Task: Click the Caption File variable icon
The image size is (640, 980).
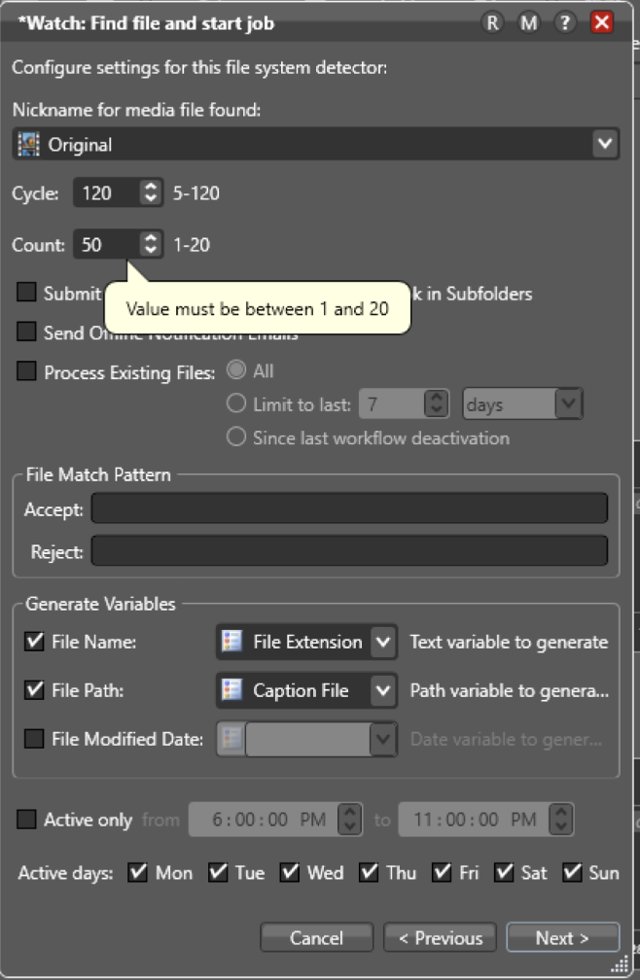Action: (232, 690)
